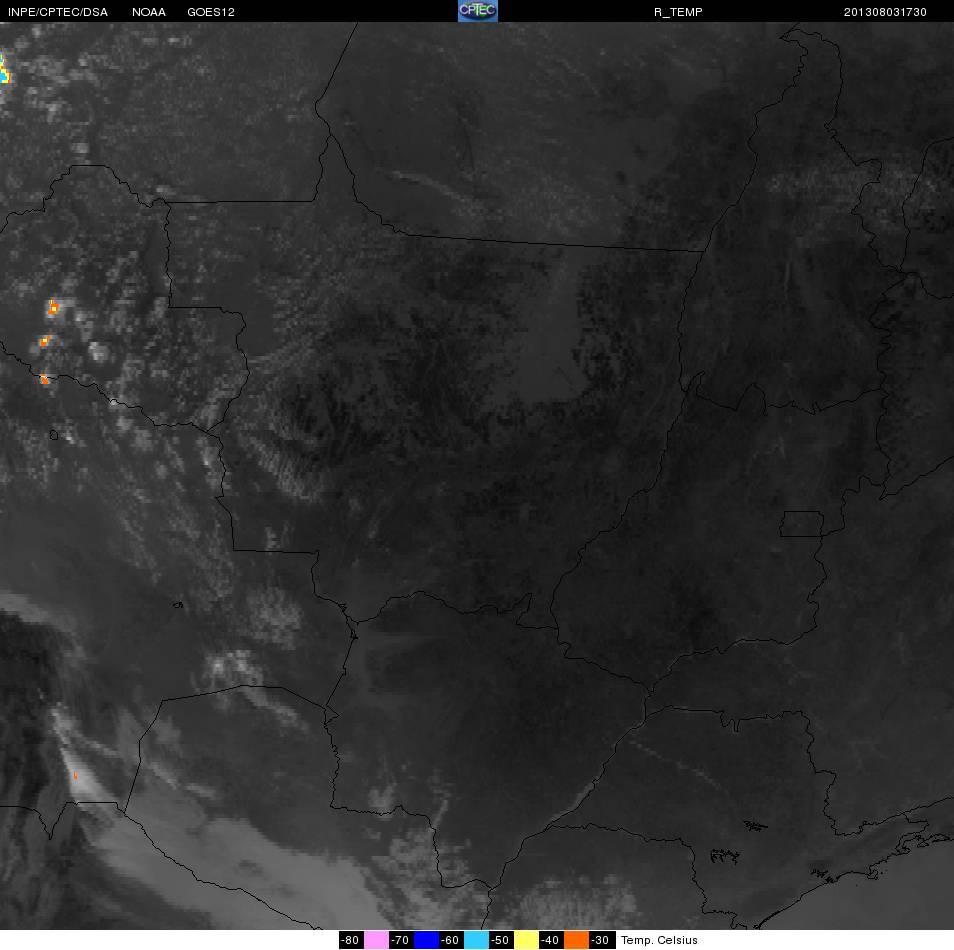Screen dimensions: 954x950
Task: Click the INPE/CPTEC/DSA label
Action: pyautogui.click(x=58, y=12)
